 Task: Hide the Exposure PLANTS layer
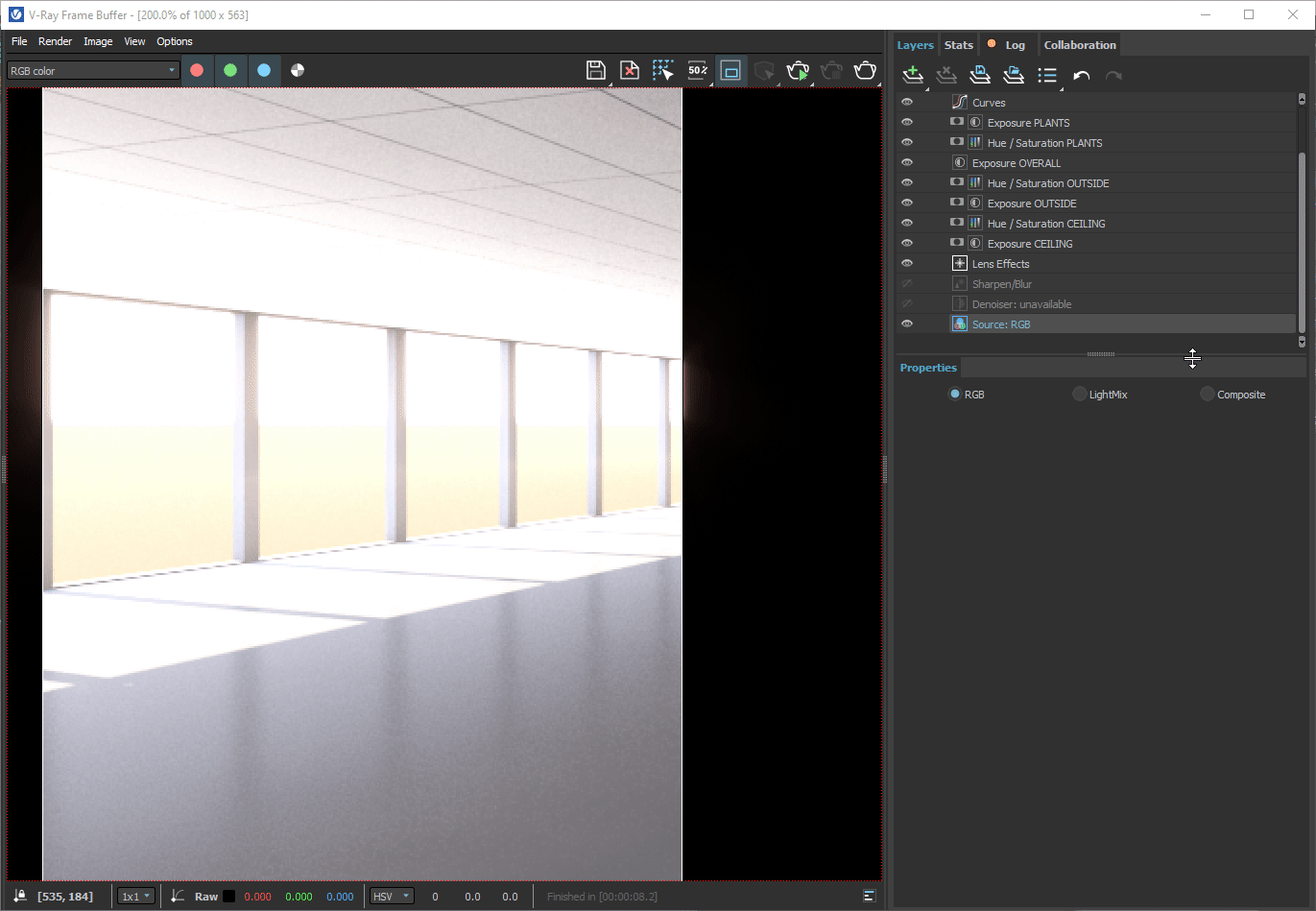[x=907, y=122]
